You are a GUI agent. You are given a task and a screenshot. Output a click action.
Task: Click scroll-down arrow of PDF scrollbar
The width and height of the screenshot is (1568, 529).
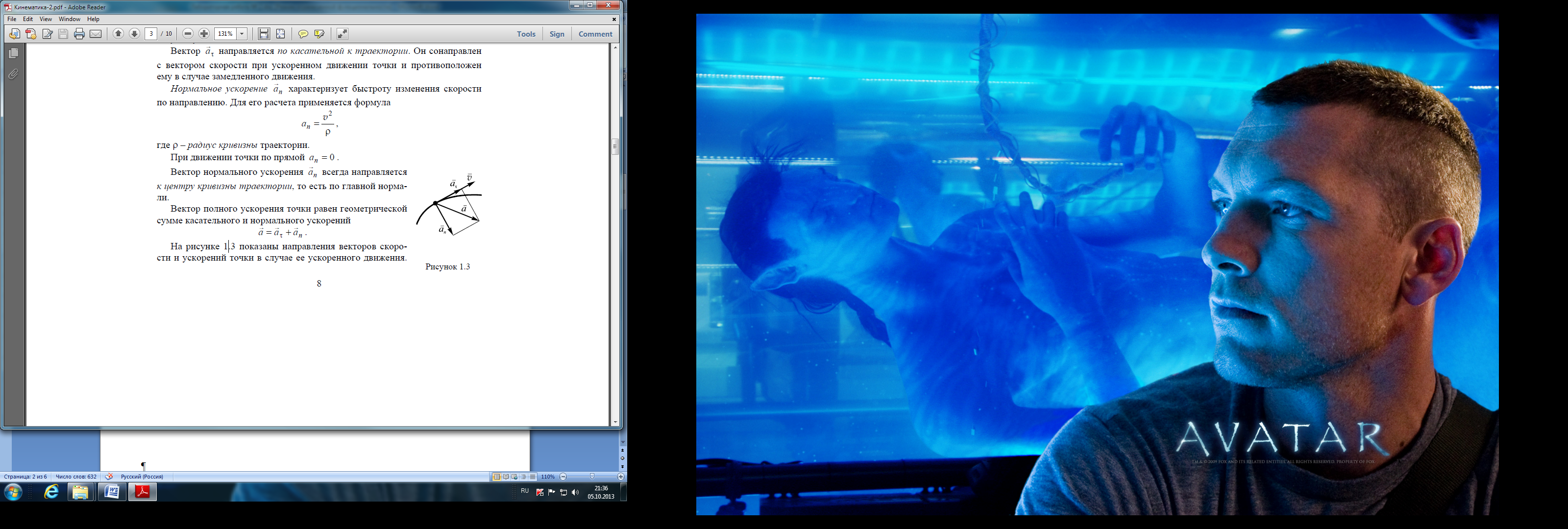pyautogui.click(x=615, y=422)
